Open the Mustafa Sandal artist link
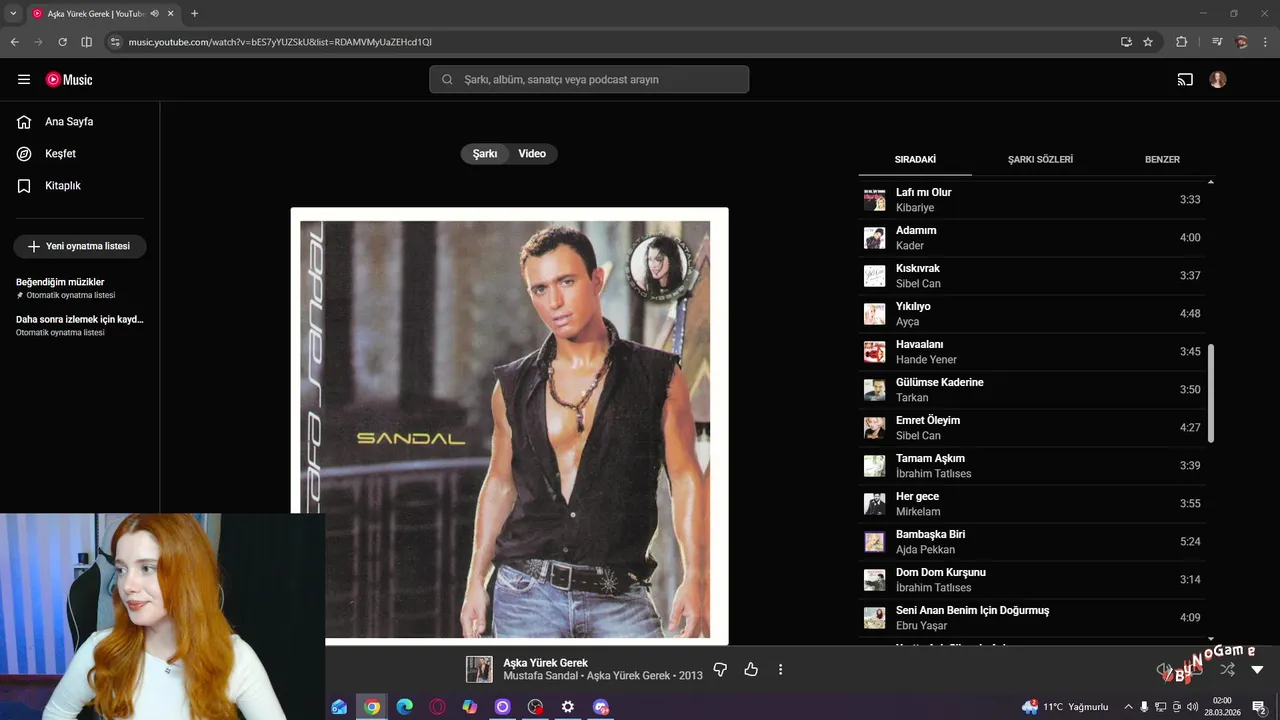 [540, 676]
